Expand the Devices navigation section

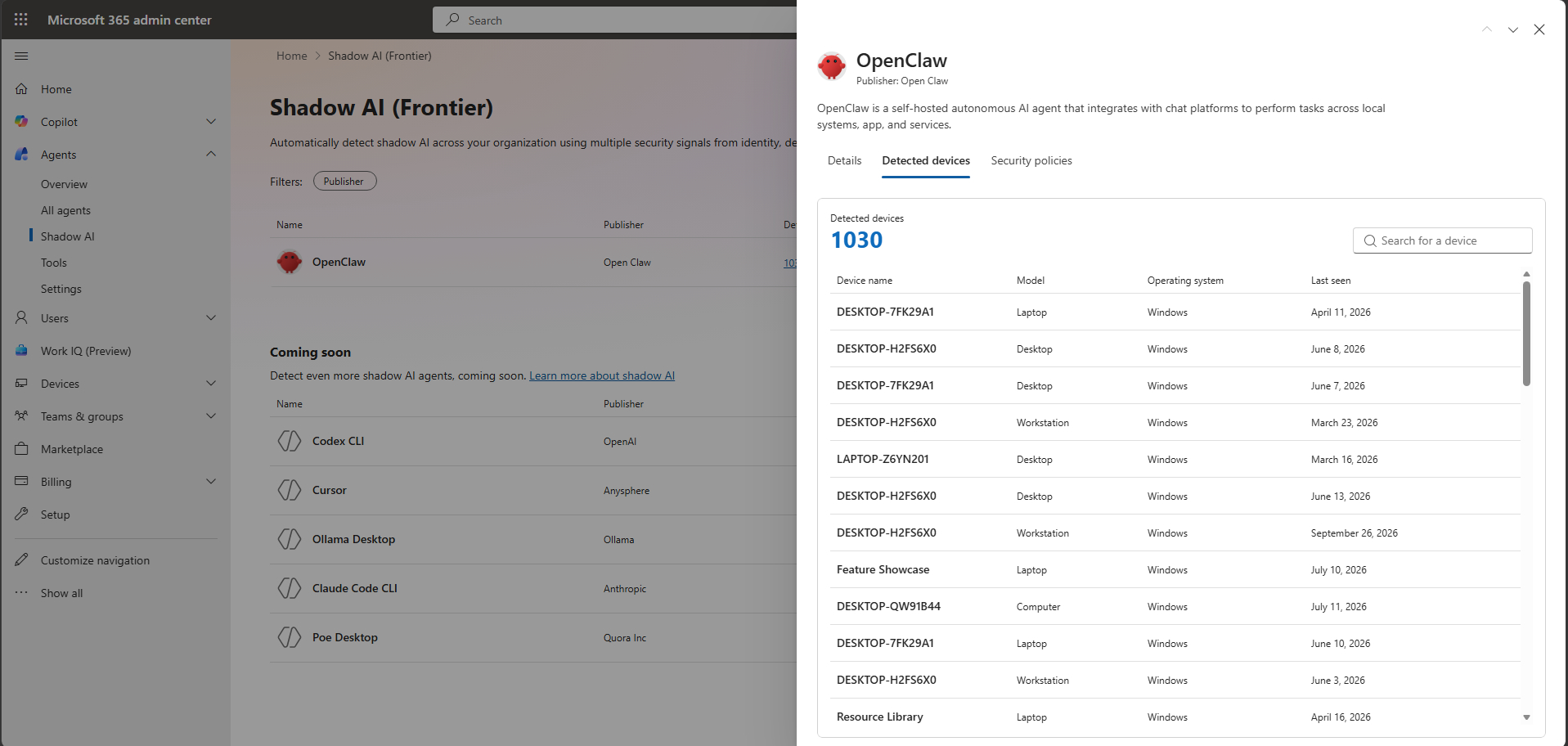pyautogui.click(x=211, y=383)
